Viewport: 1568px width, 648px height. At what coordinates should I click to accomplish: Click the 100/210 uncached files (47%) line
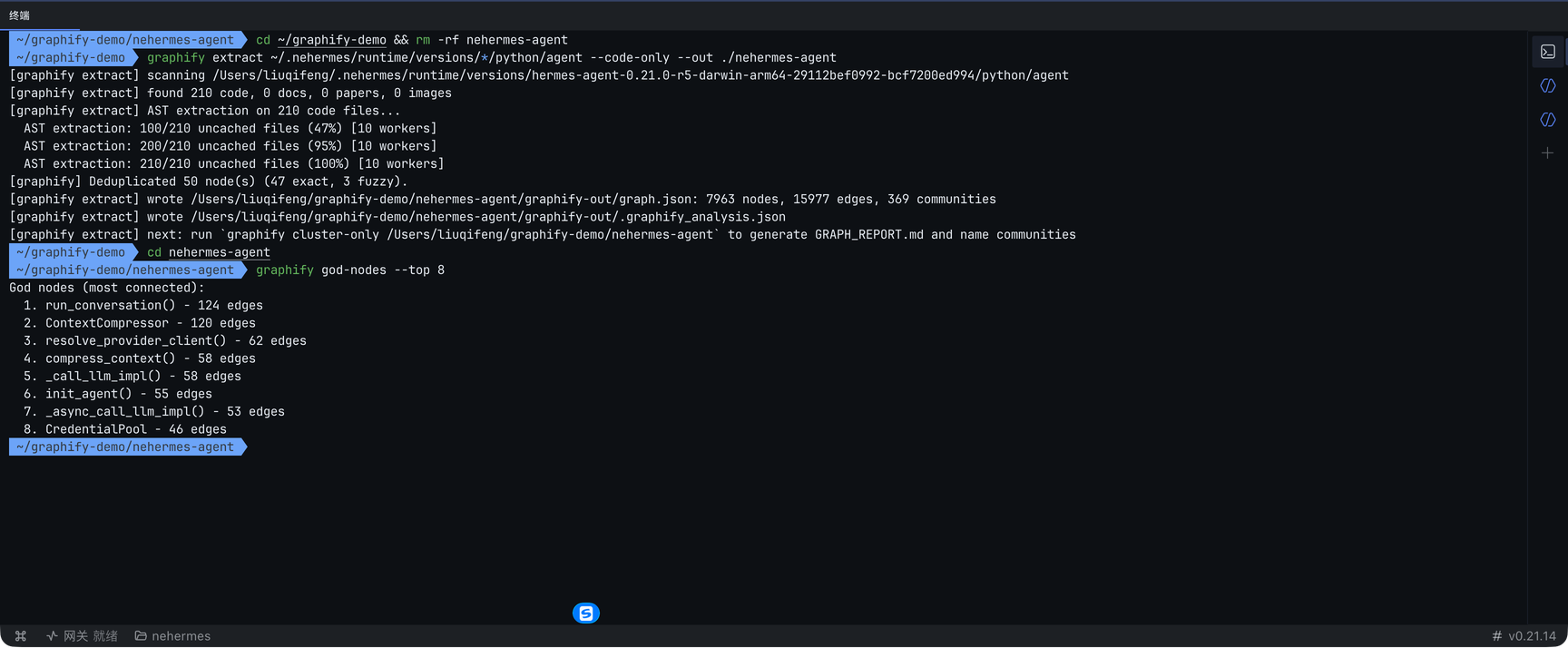point(230,129)
